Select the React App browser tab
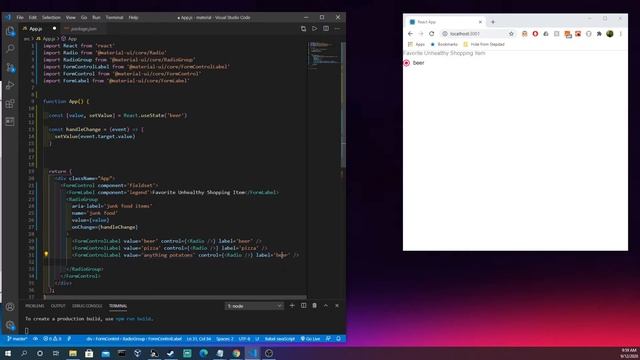 pos(446,22)
